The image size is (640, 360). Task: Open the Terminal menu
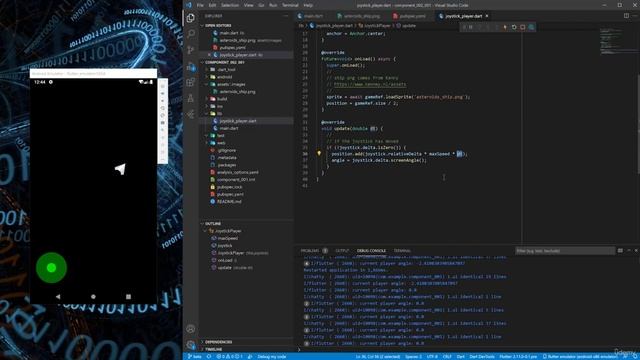tap(290, 5)
